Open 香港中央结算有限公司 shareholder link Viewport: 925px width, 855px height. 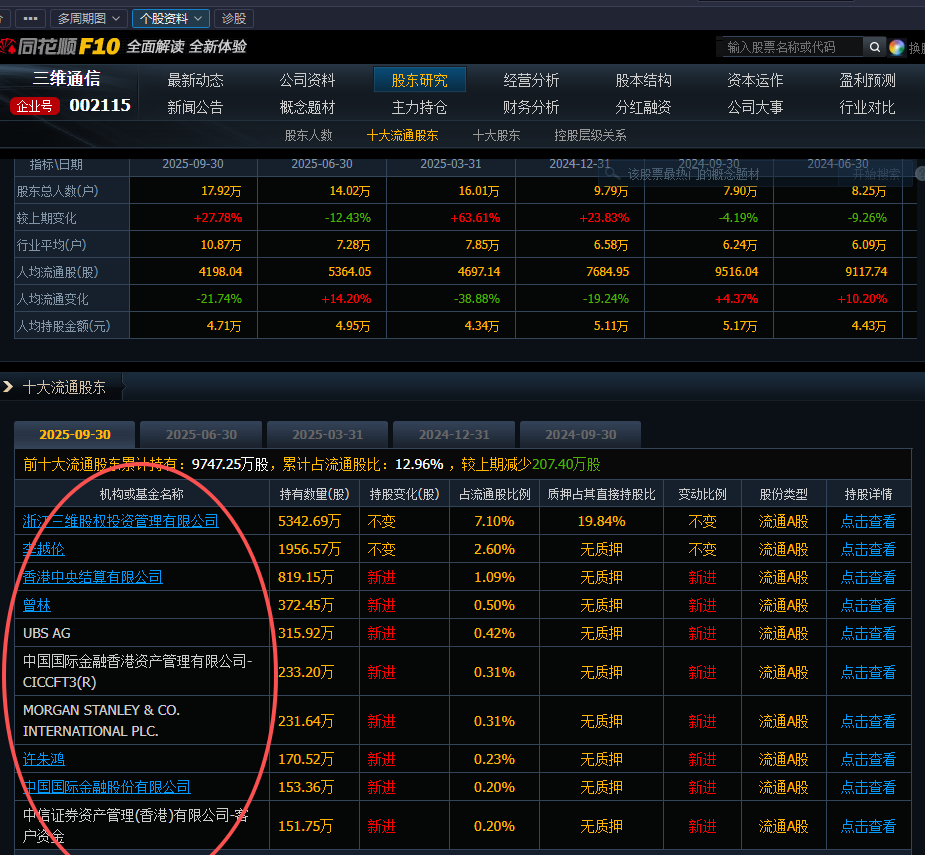pyautogui.click(x=92, y=577)
